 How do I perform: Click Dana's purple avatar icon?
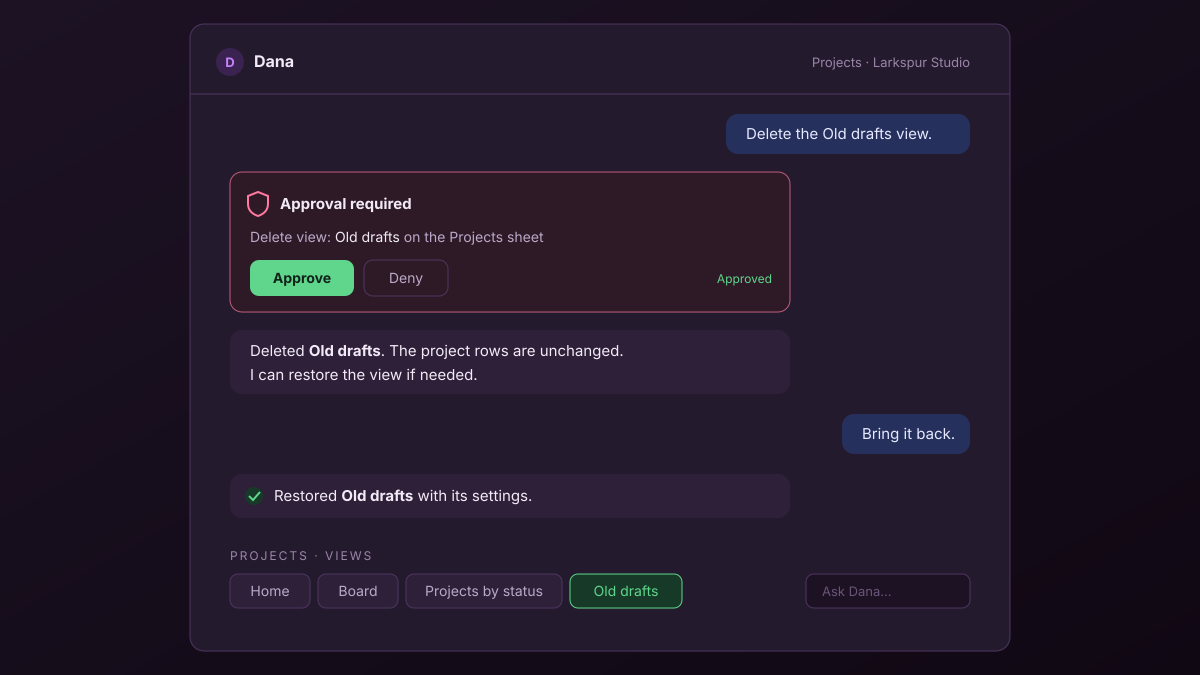click(x=230, y=62)
